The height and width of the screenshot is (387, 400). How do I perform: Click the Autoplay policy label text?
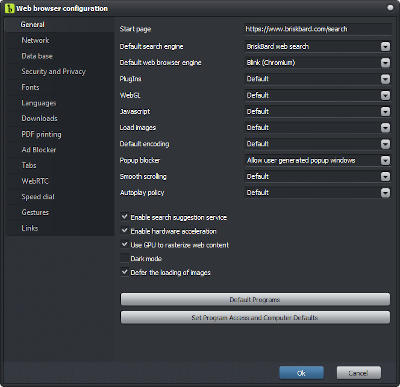[142, 193]
